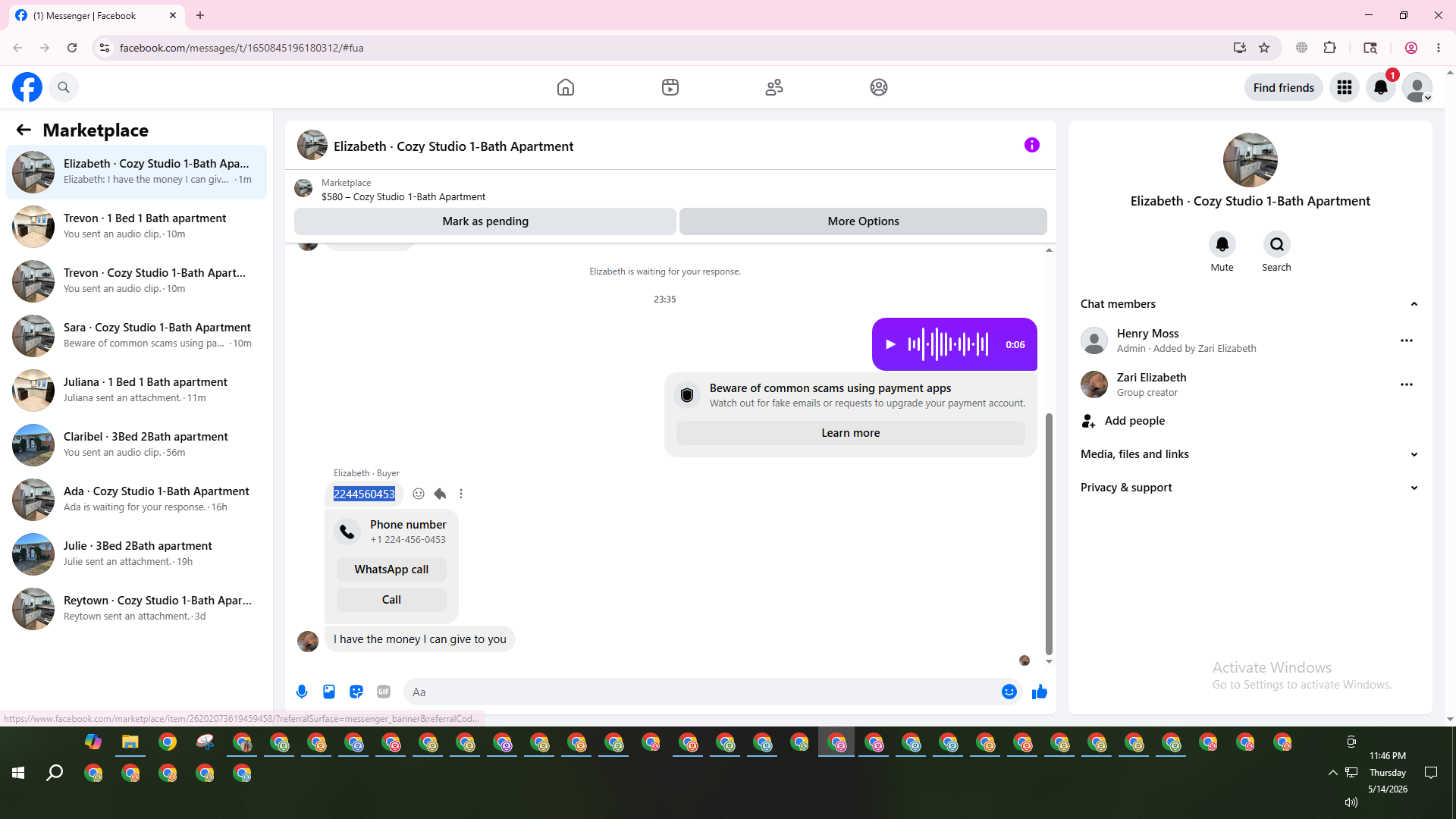Open the Friends icon in top navigation
The width and height of the screenshot is (1456, 819).
click(774, 87)
